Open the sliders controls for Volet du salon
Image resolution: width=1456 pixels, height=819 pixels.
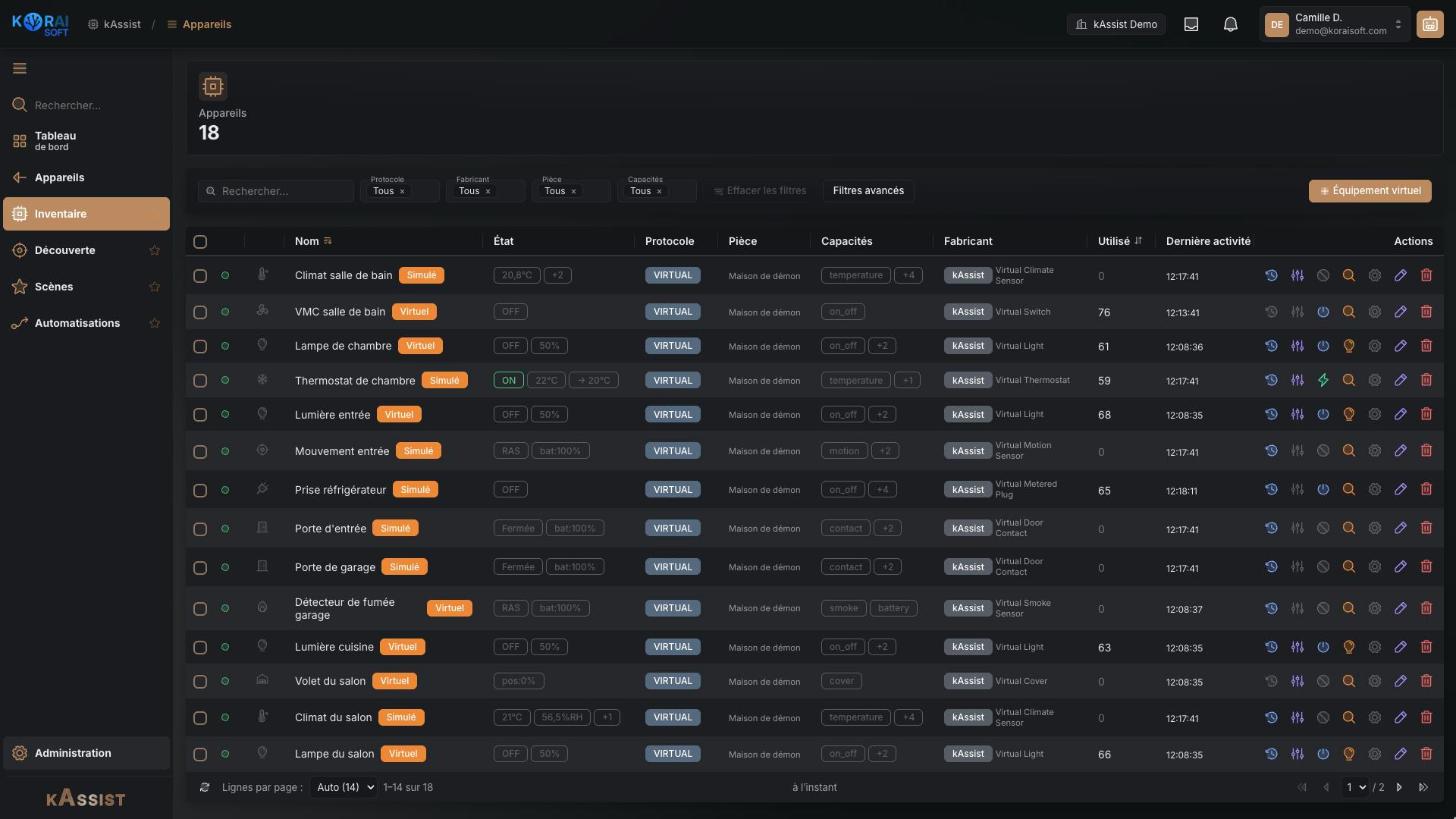[x=1297, y=681]
